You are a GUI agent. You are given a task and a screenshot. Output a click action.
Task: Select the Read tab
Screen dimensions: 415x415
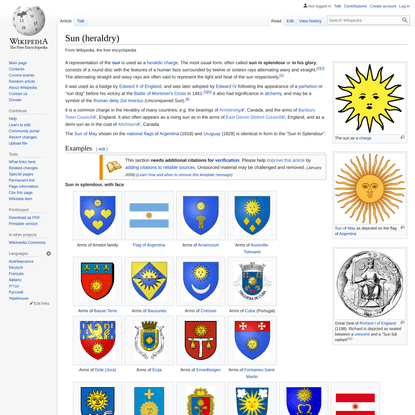pos(276,21)
